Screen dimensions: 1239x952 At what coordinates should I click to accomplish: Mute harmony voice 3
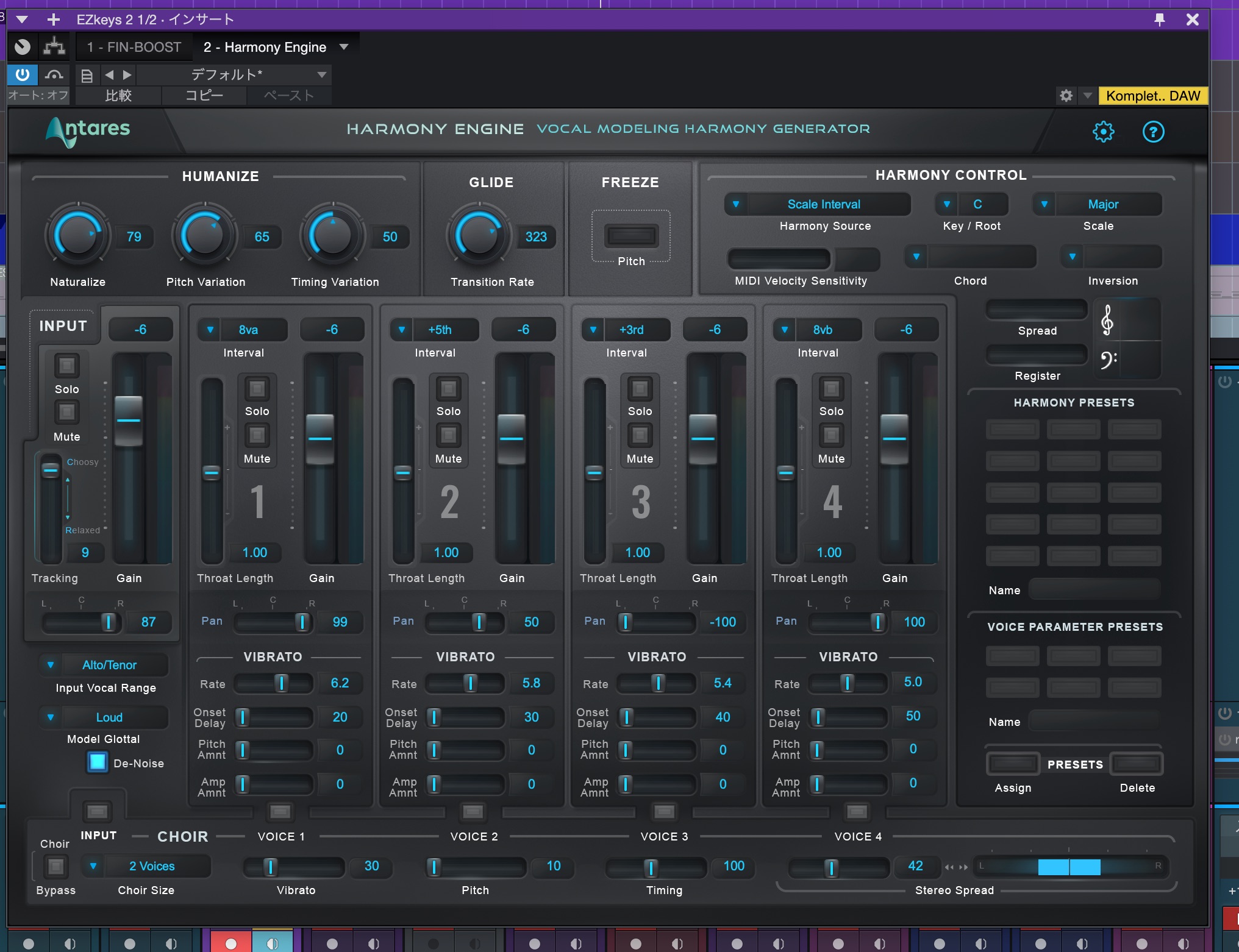click(x=640, y=435)
